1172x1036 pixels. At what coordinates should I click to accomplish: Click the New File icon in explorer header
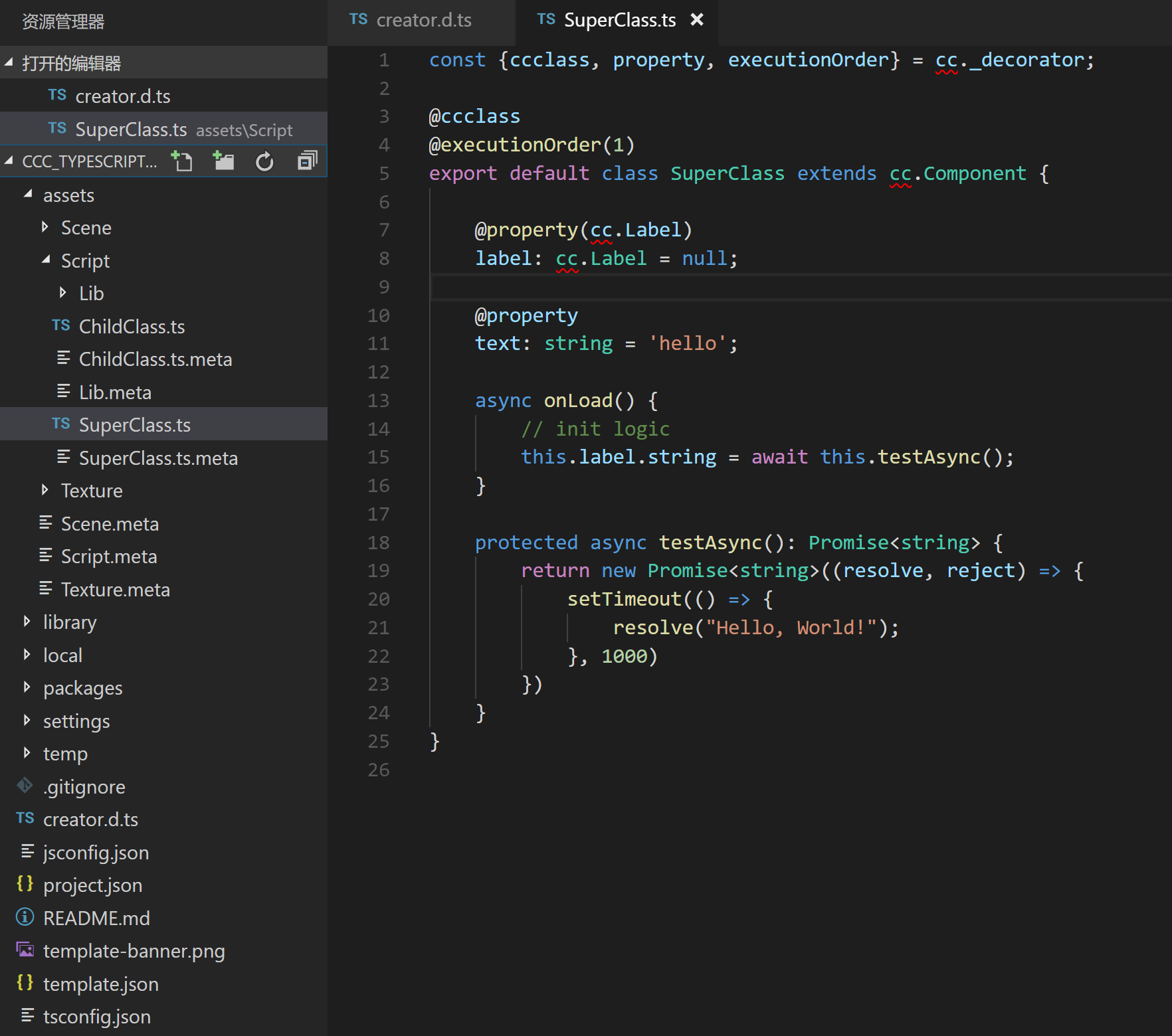(x=181, y=161)
